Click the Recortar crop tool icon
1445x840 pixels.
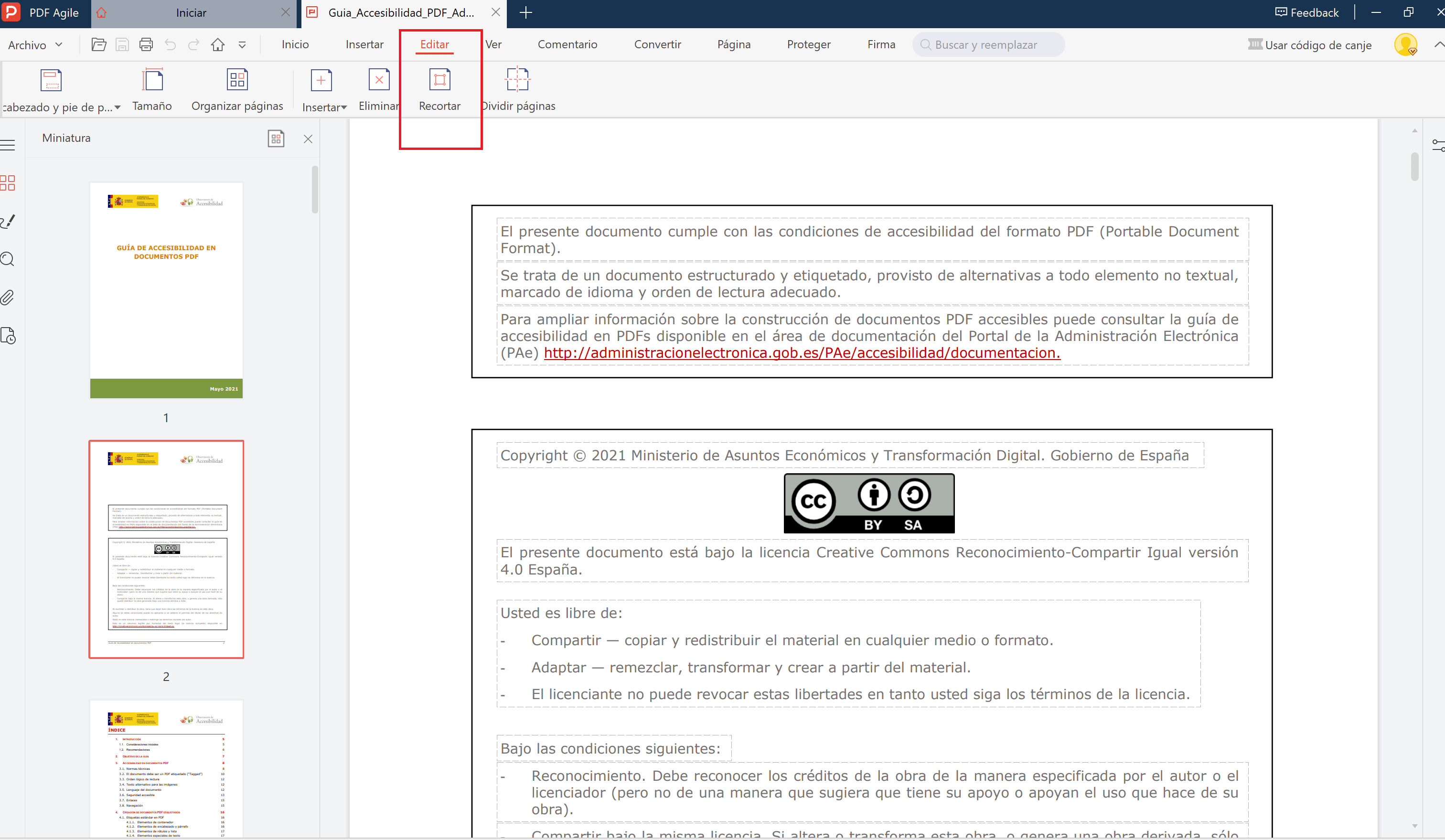[x=439, y=80]
